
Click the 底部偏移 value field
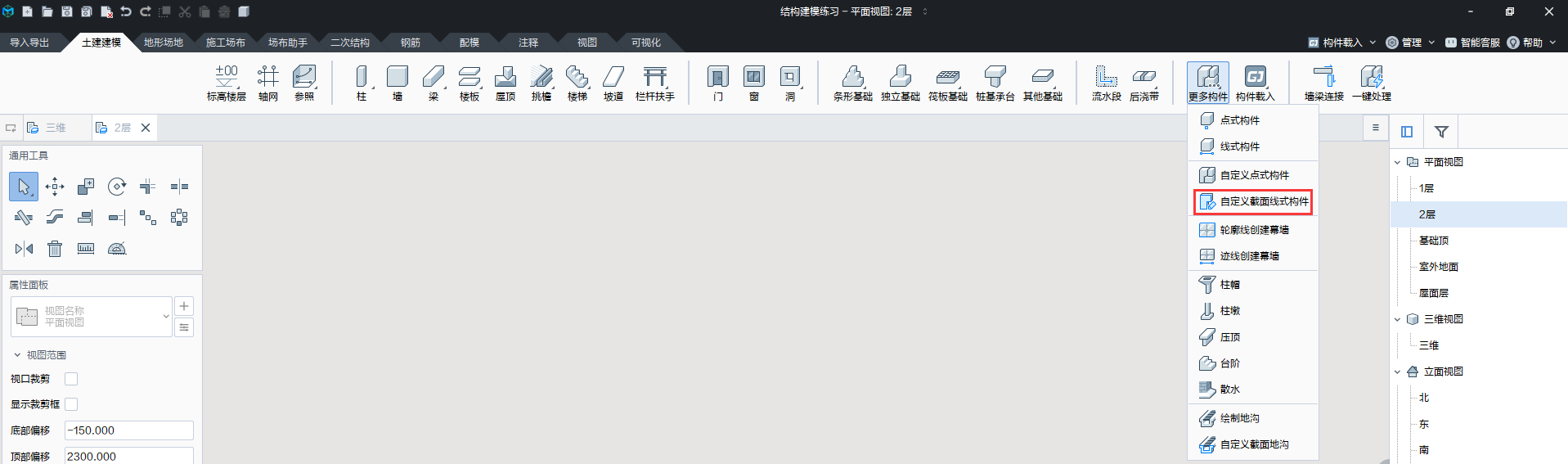(x=129, y=430)
